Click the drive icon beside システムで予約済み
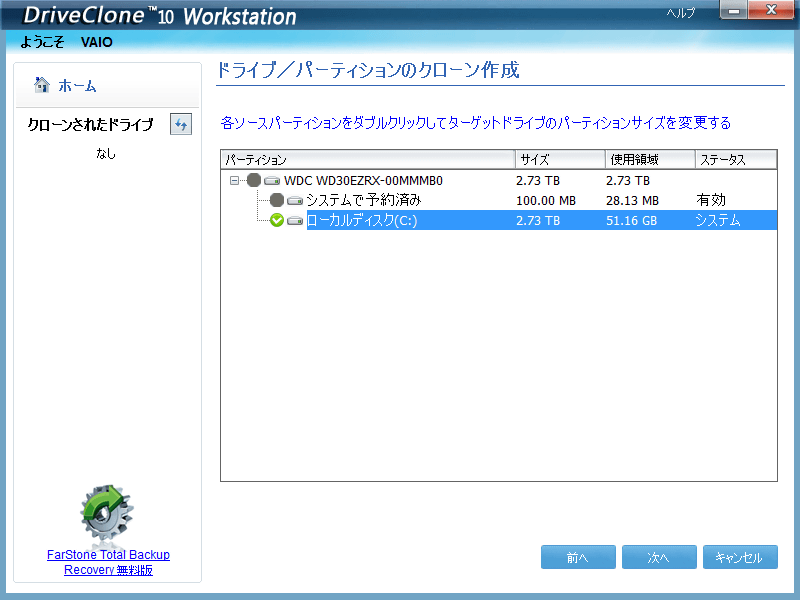The image size is (800, 600). click(x=295, y=201)
